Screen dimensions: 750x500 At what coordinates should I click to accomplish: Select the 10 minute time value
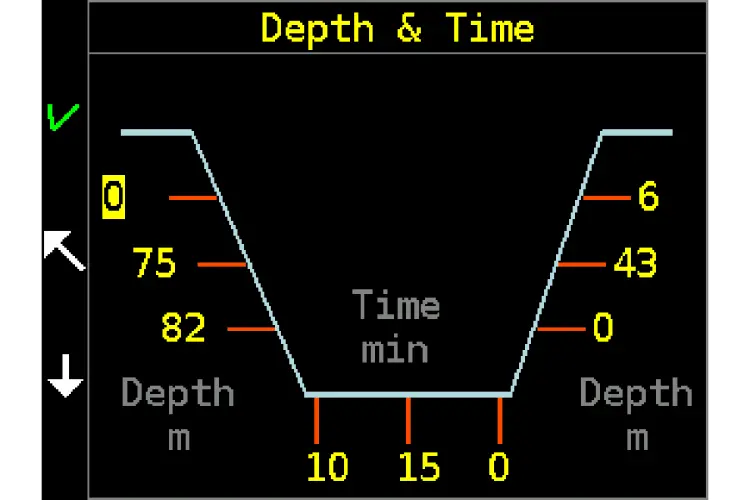(x=327, y=467)
